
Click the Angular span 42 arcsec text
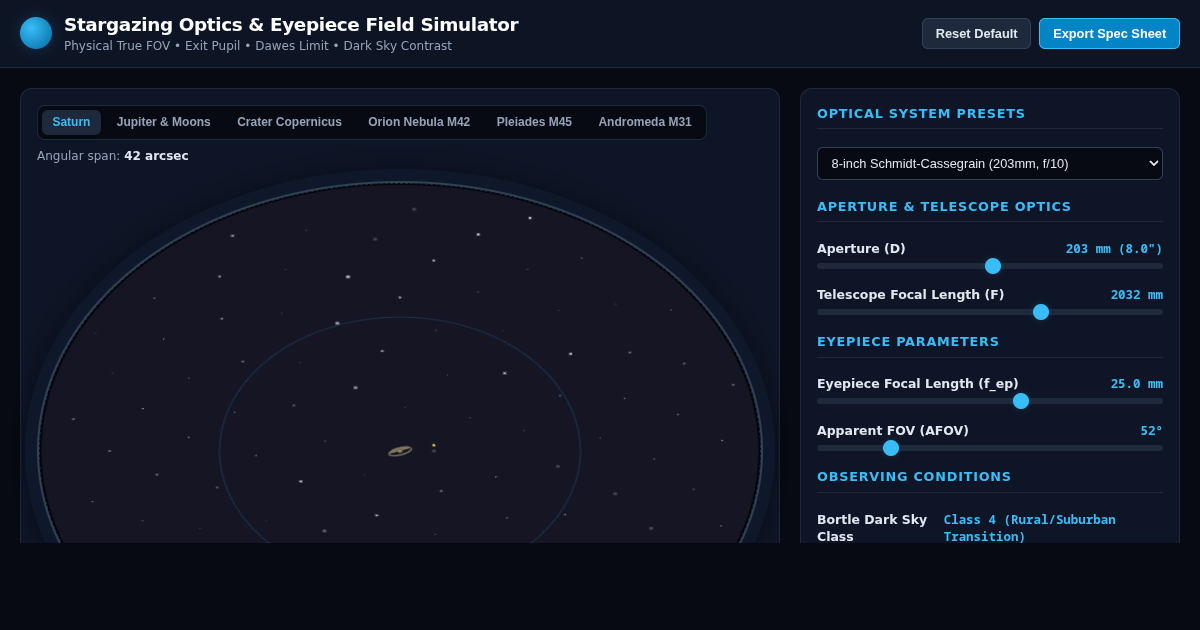(113, 156)
